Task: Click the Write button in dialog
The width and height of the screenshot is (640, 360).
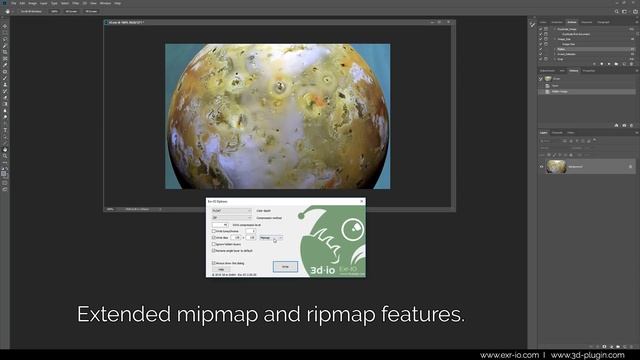Action: pyautogui.click(x=285, y=267)
